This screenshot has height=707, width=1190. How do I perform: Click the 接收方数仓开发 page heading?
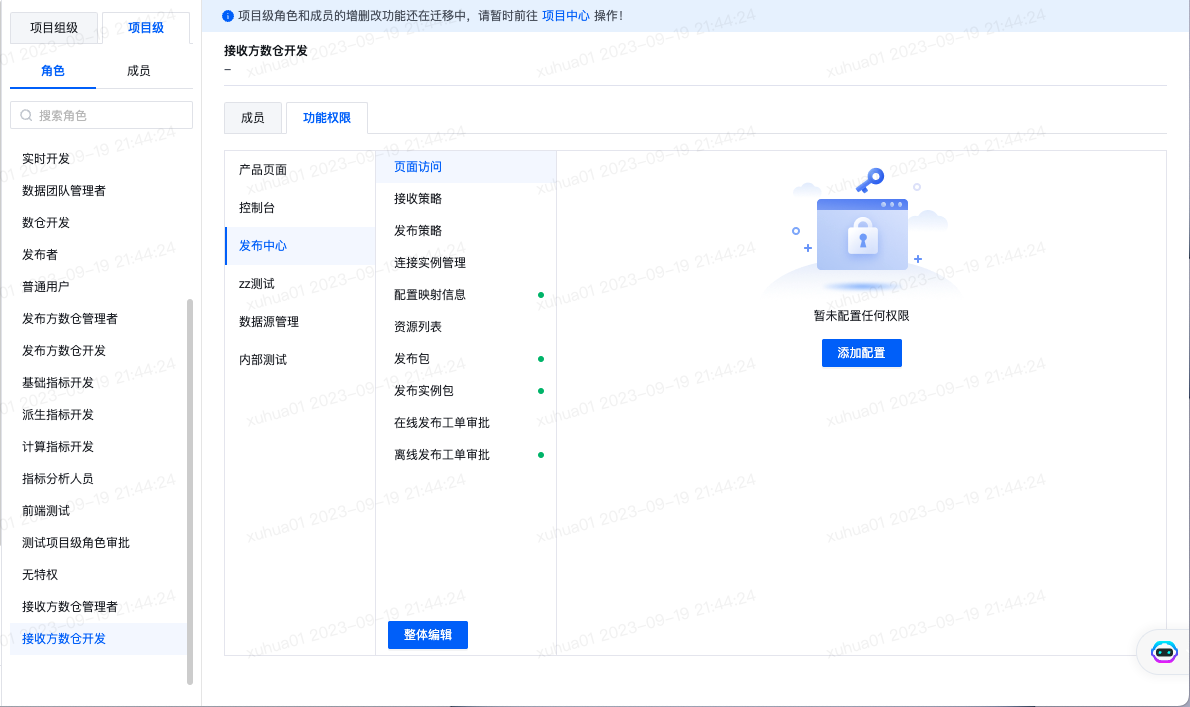click(266, 51)
